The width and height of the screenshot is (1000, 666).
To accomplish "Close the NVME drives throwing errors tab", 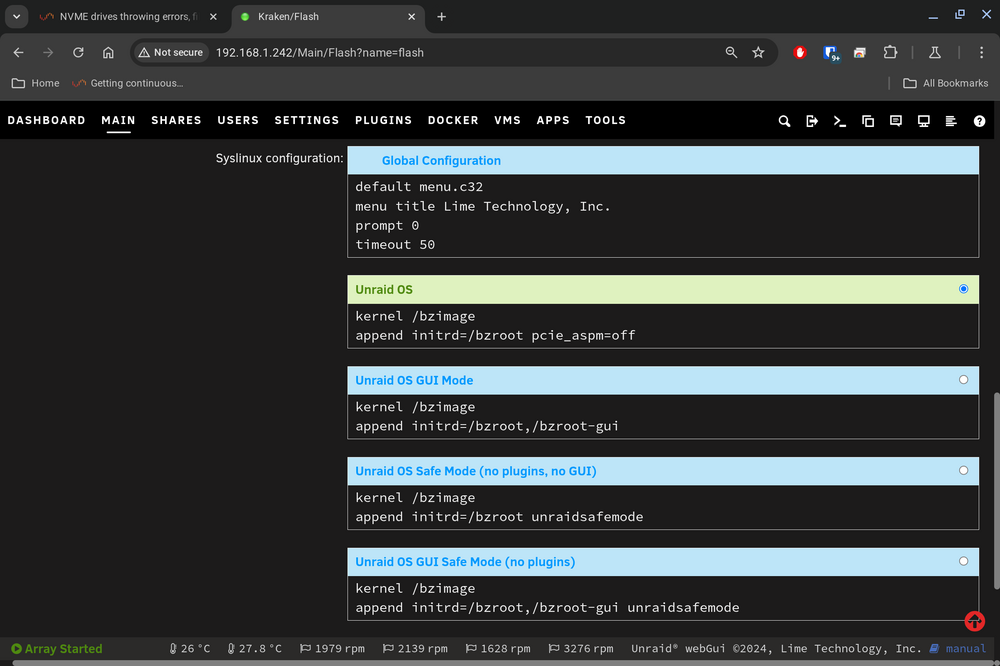I will coord(213,17).
